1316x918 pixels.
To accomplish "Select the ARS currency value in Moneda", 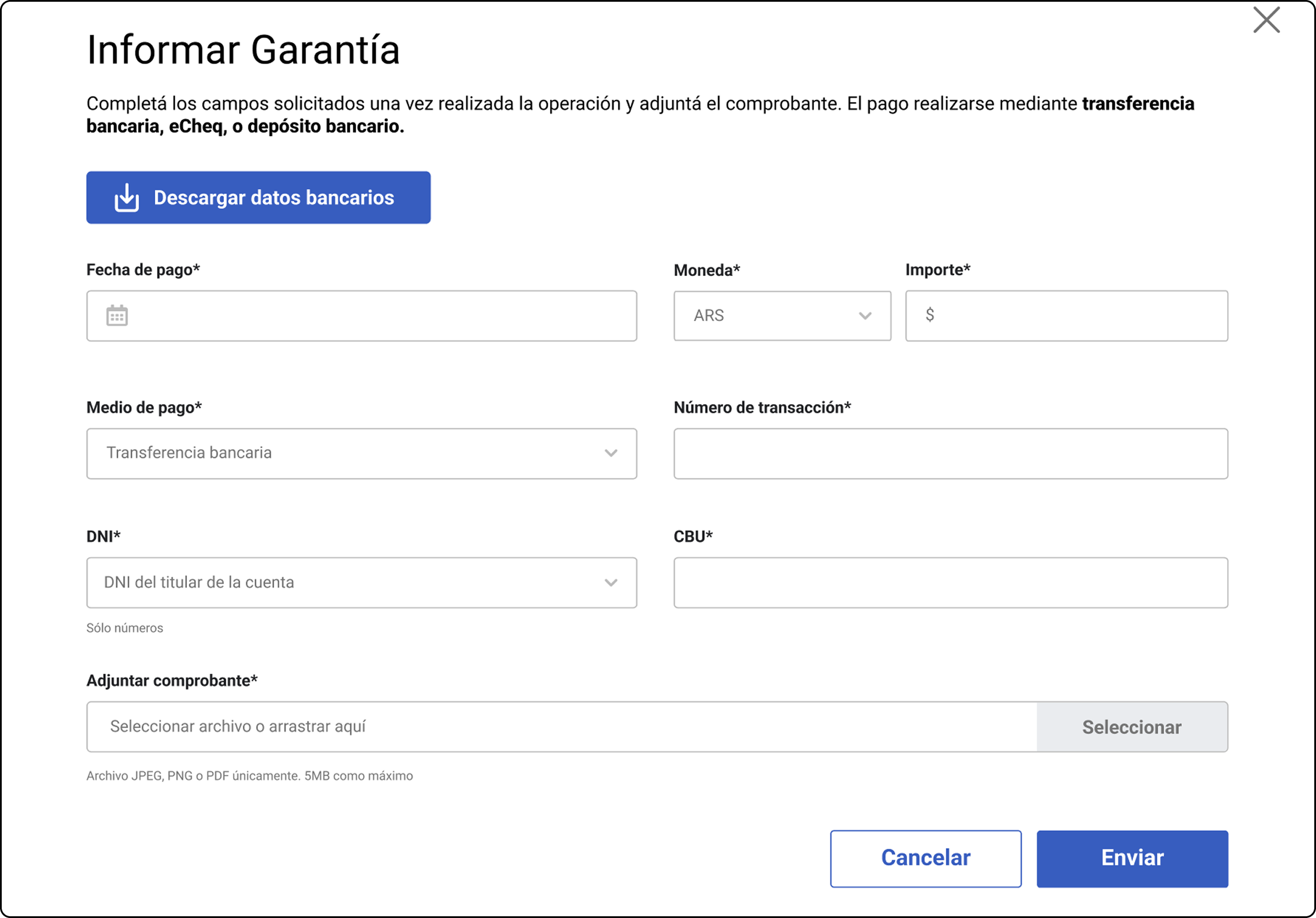I will point(709,316).
